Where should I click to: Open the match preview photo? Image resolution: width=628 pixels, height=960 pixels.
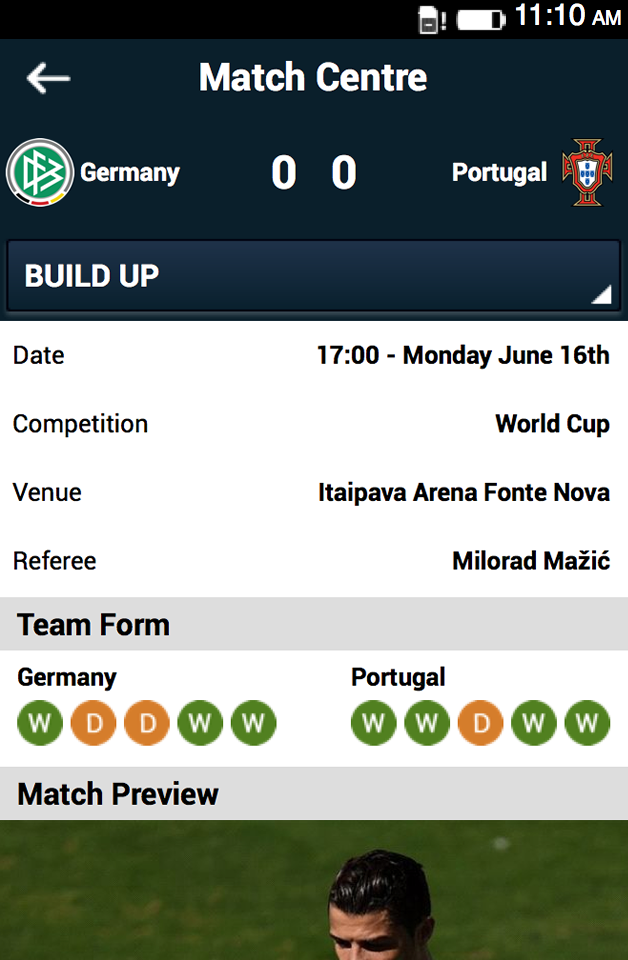pos(314,890)
